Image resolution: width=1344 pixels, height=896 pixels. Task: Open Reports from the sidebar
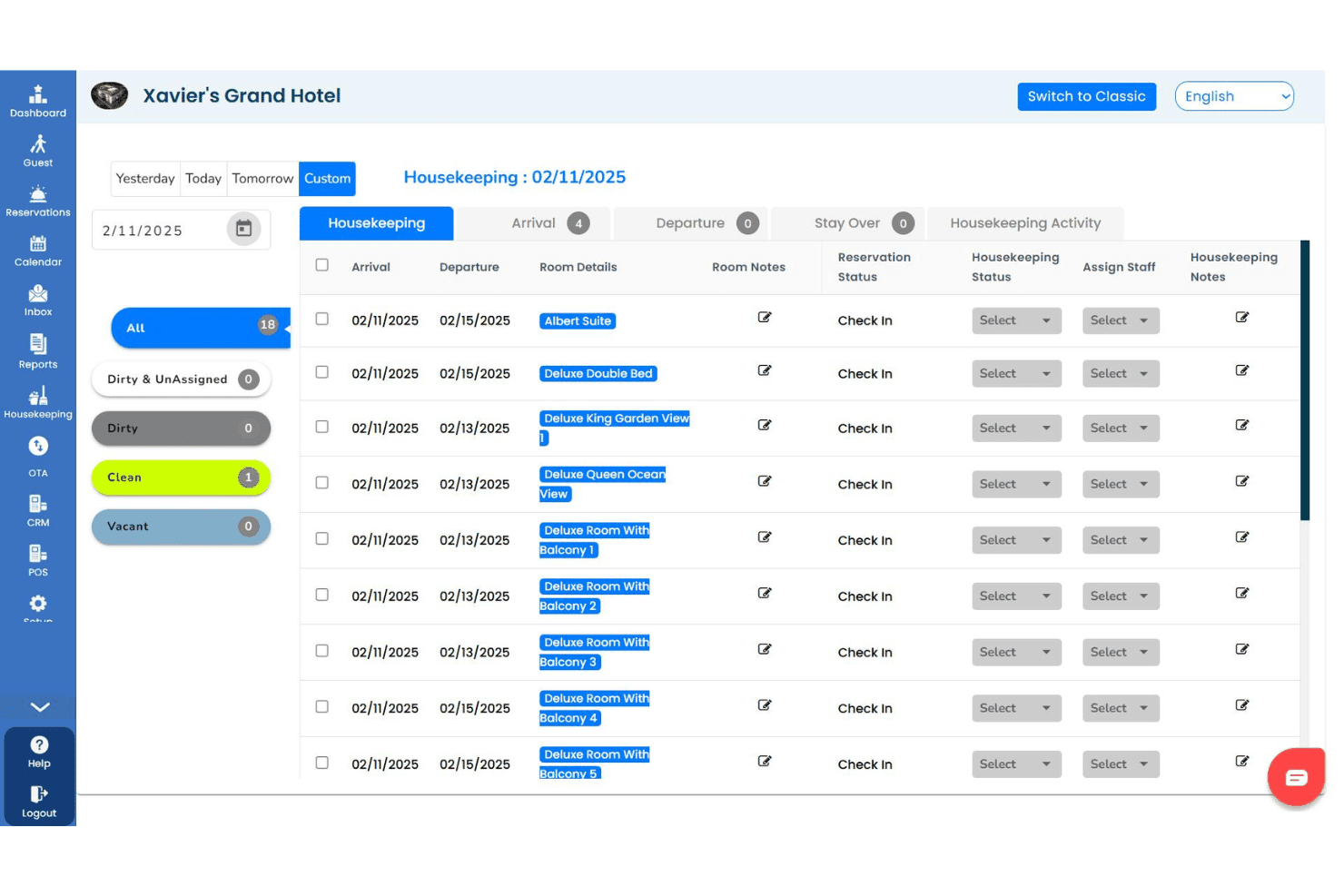tap(38, 344)
